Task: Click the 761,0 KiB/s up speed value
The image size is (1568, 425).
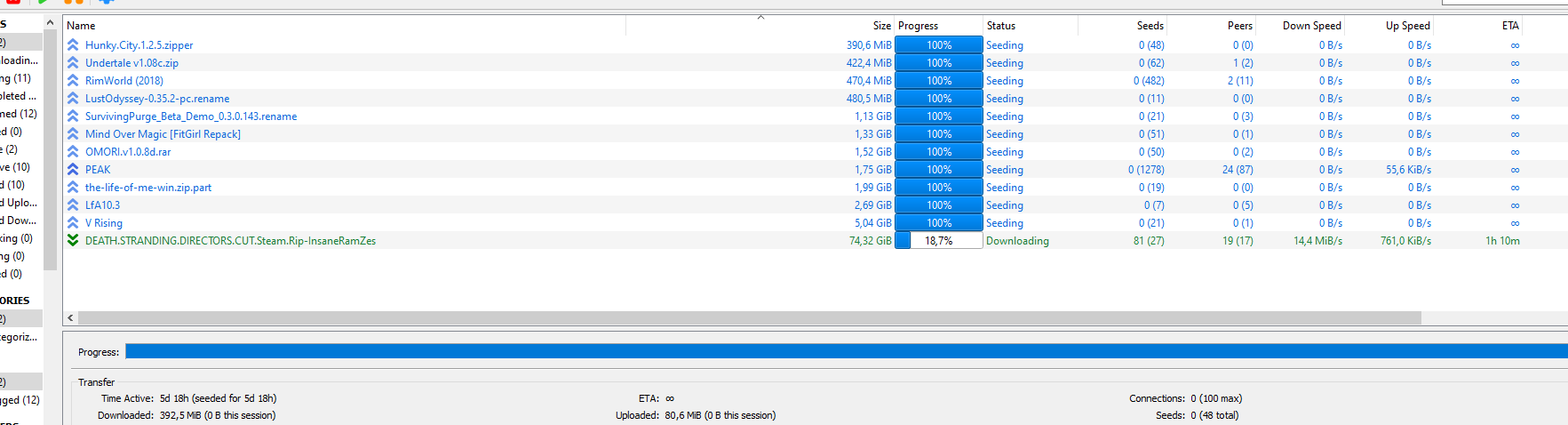Action: point(1405,240)
